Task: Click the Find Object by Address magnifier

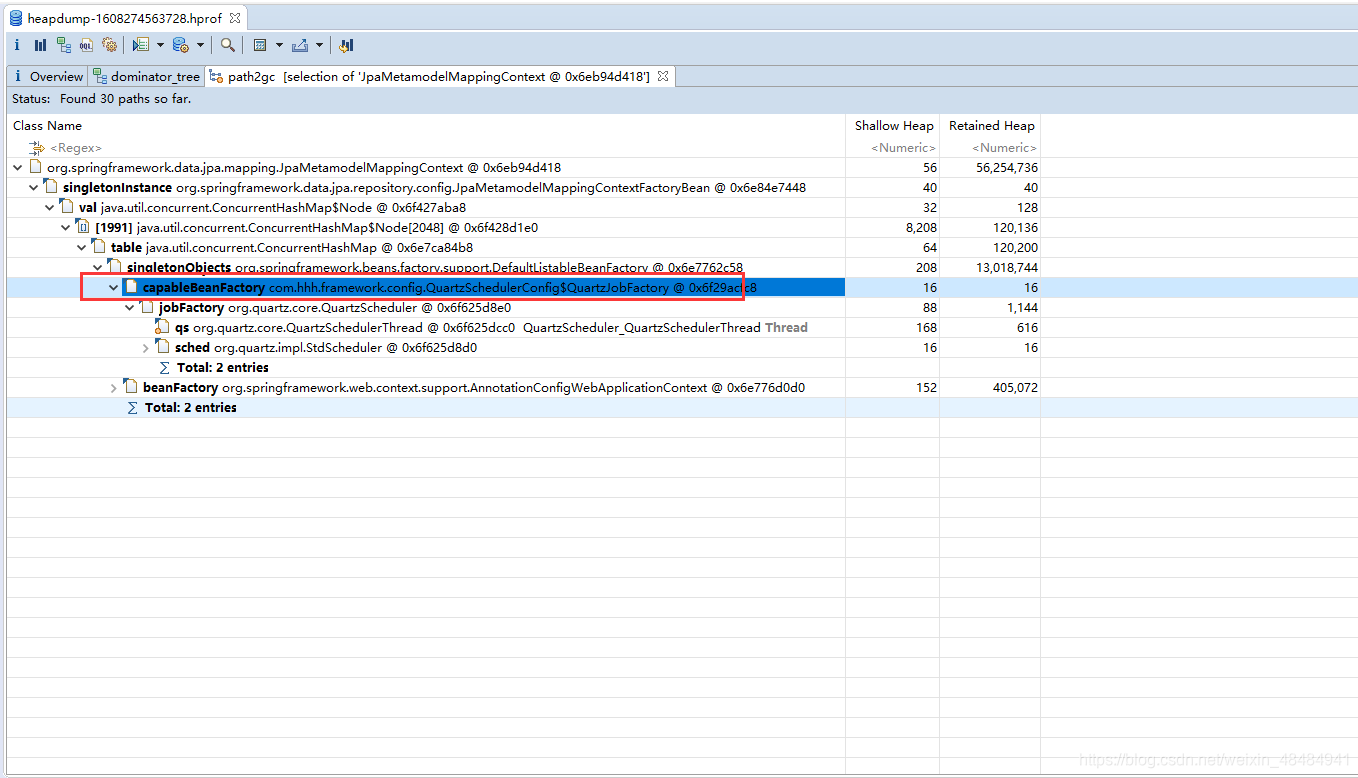Action: 228,45
